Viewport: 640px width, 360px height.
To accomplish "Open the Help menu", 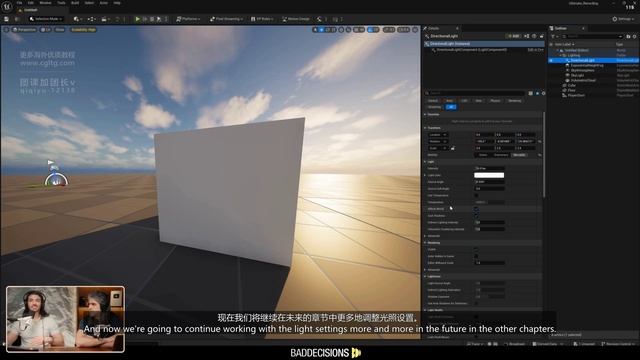I will point(117,3).
